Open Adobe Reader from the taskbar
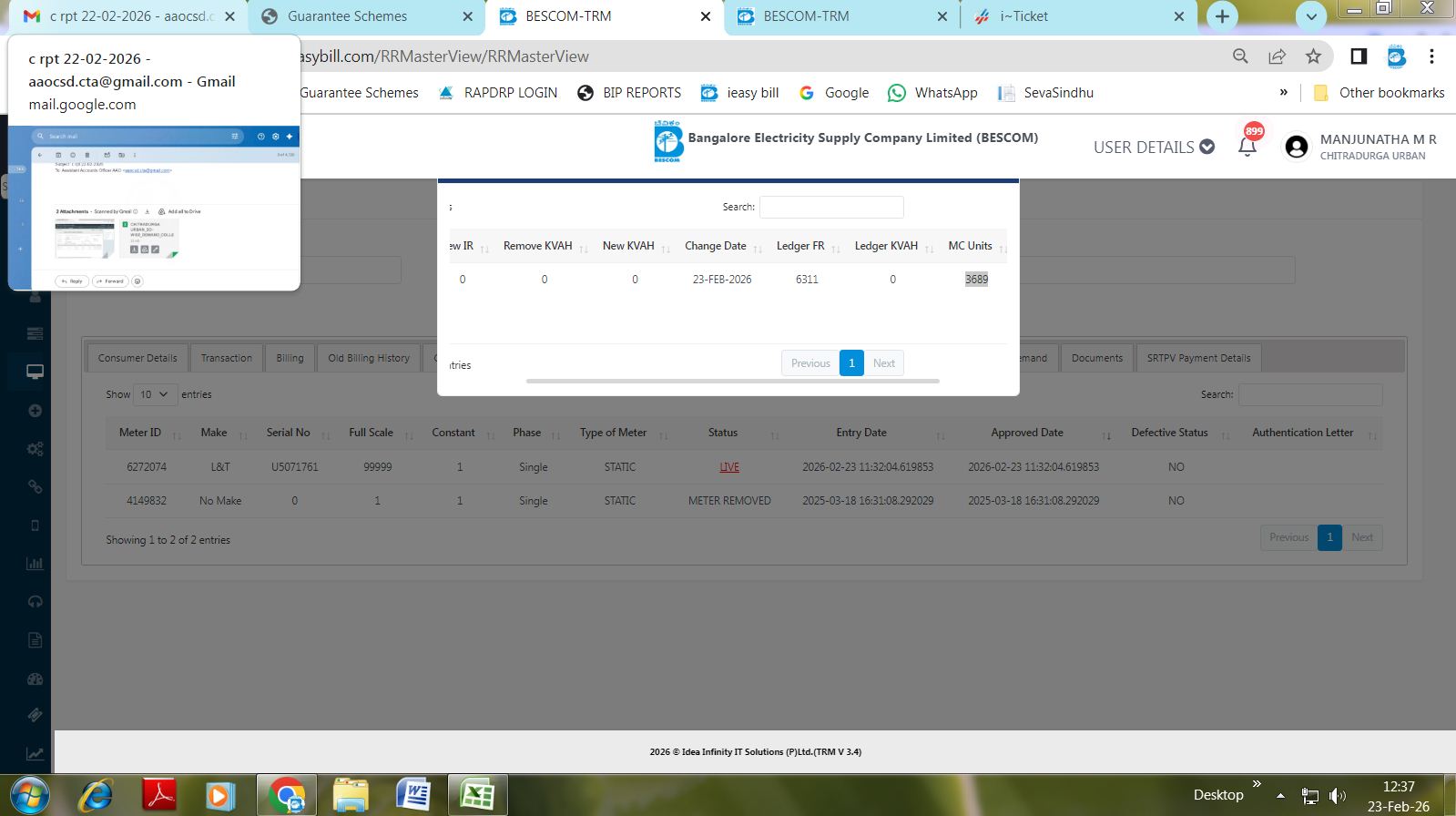Viewport: 1456px width, 816px height. pos(160,795)
